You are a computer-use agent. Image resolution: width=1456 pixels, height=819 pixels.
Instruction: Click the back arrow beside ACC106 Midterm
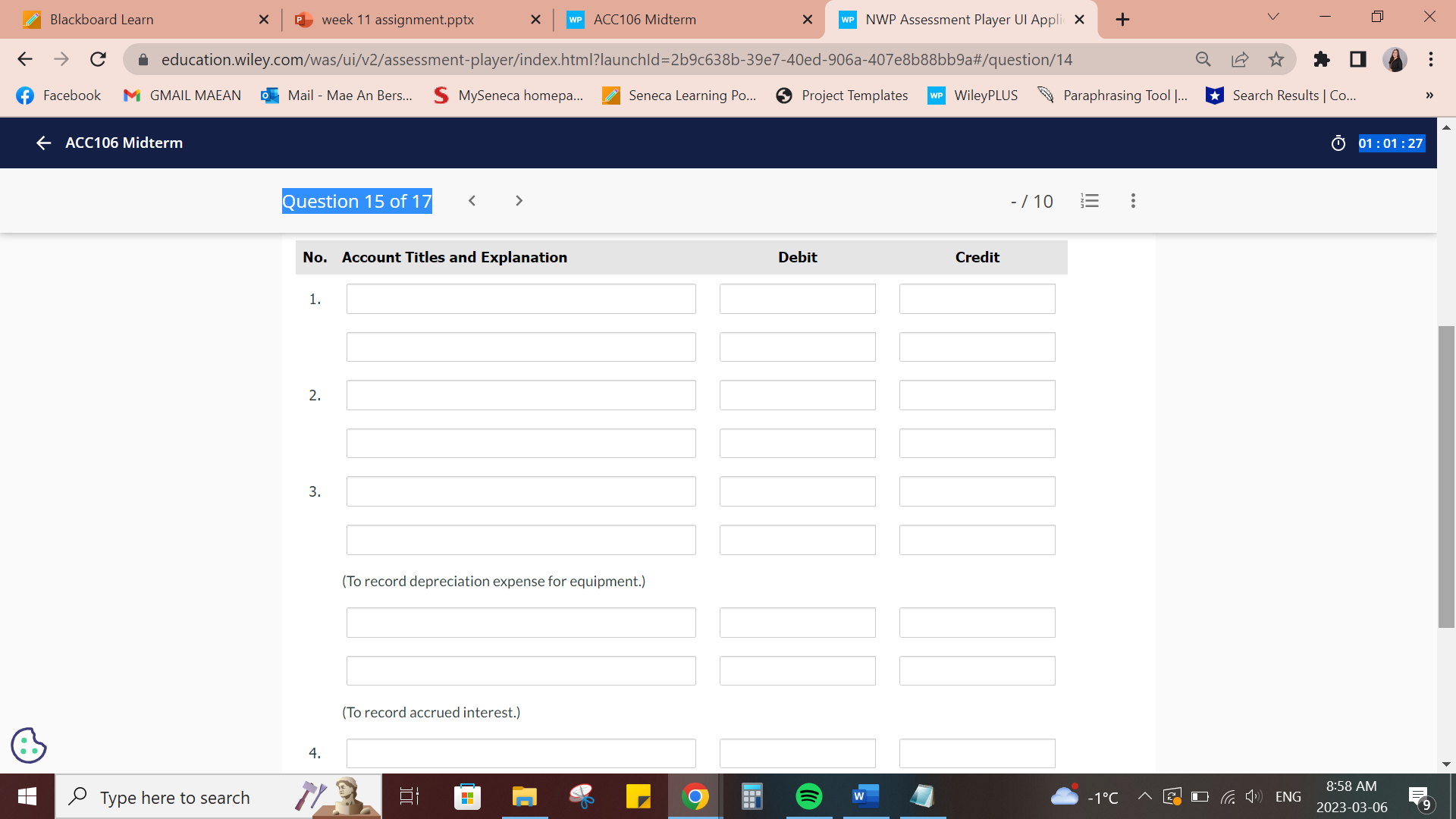(x=43, y=143)
